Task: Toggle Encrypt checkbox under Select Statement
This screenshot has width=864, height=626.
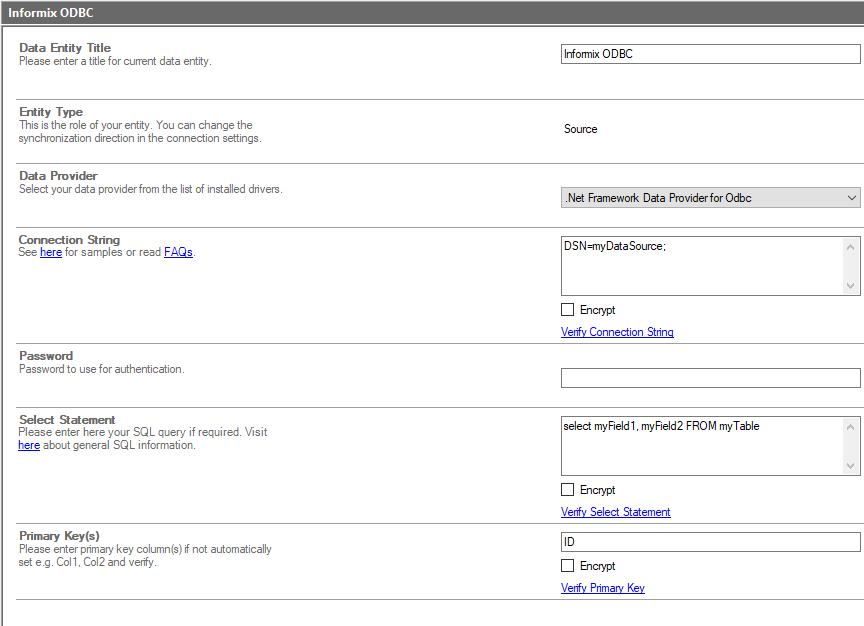Action: pyautogui.click(x=568, y=490)
